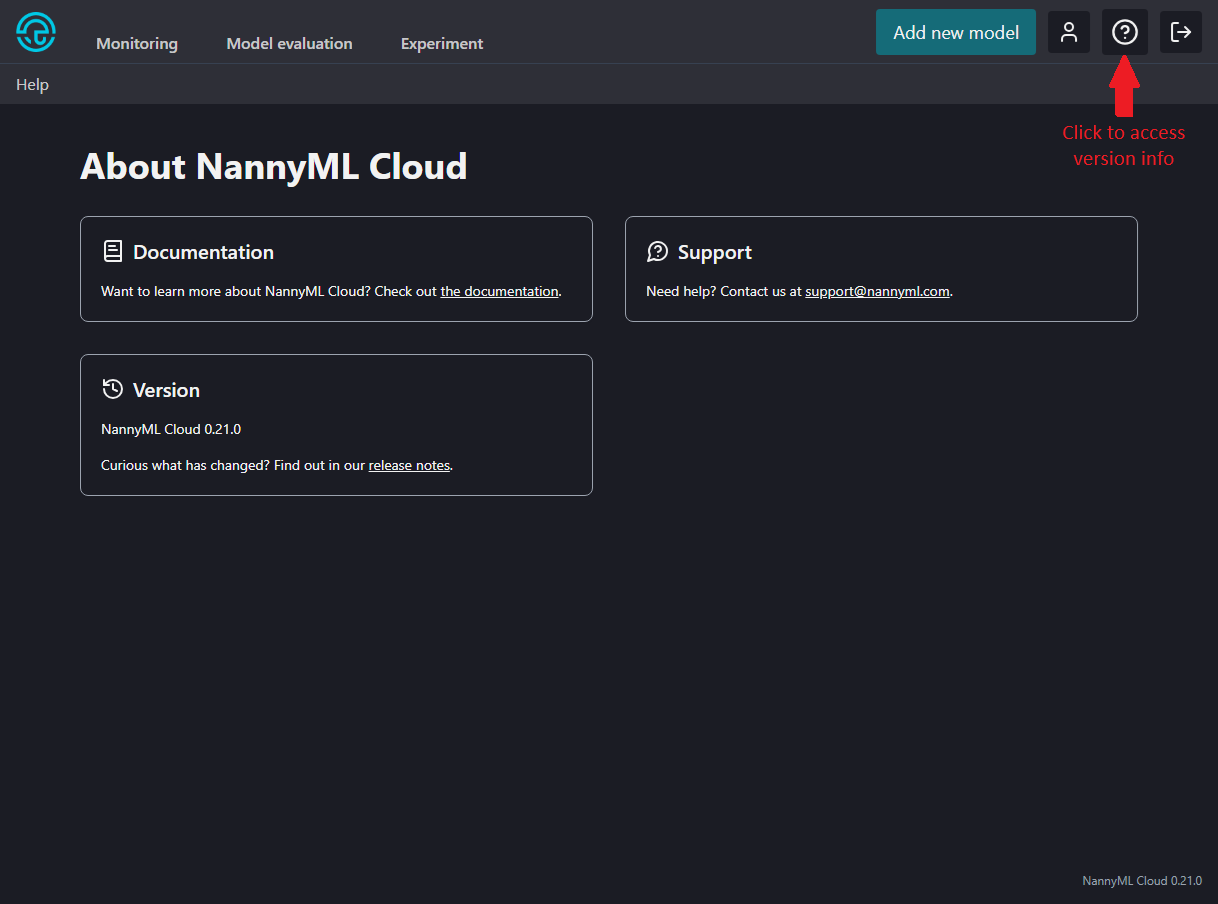Click the Version card heading text
1218x904 pixels.
(x=166, y=390)
